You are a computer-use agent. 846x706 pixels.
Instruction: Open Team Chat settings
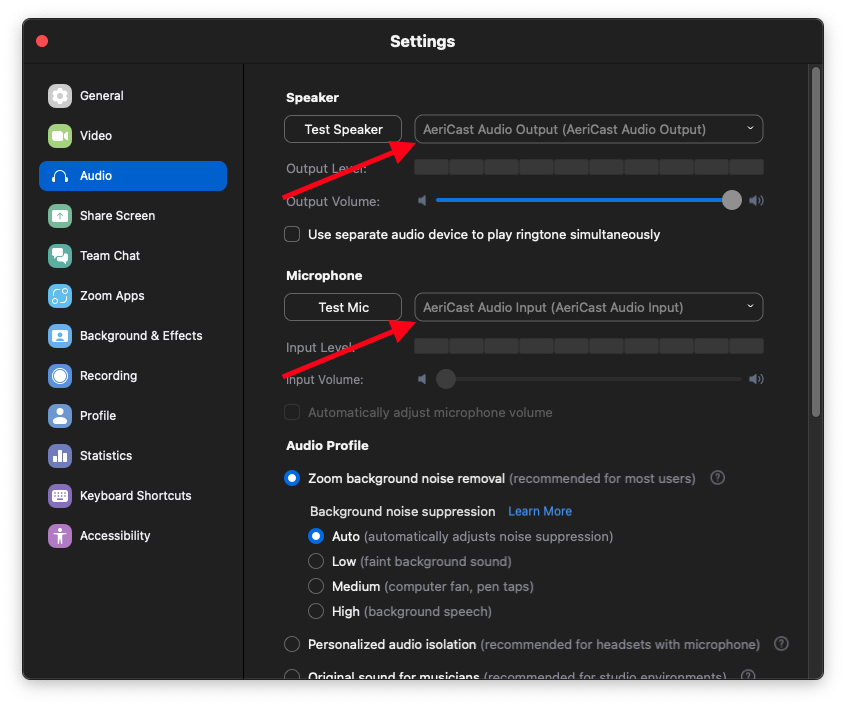[x=133, y=256]
